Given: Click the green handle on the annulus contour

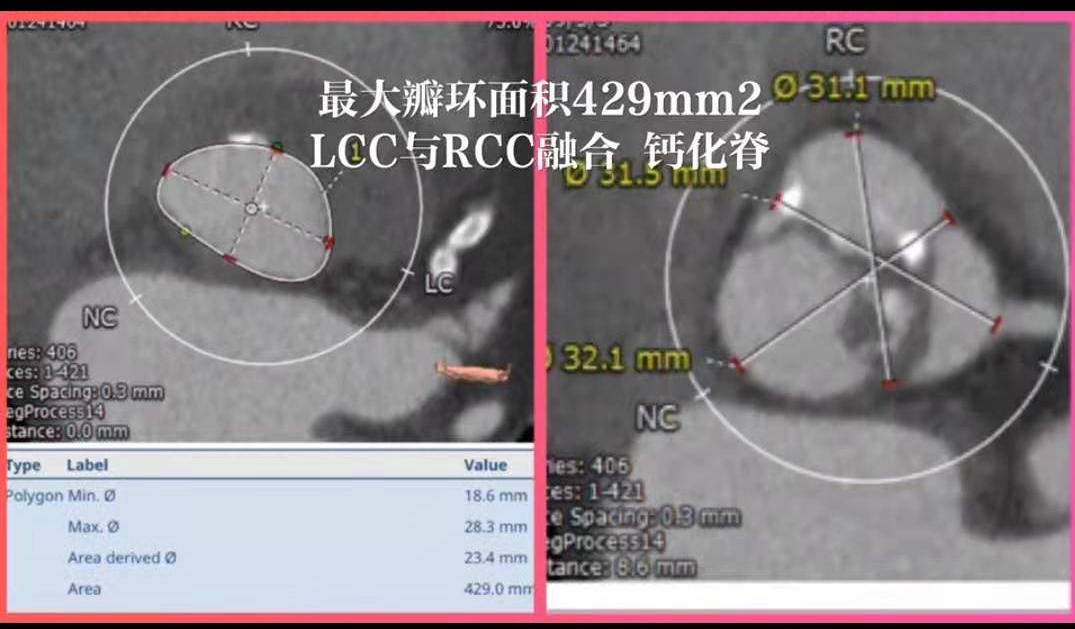Looking at the screenshot, I should (277, 147).
